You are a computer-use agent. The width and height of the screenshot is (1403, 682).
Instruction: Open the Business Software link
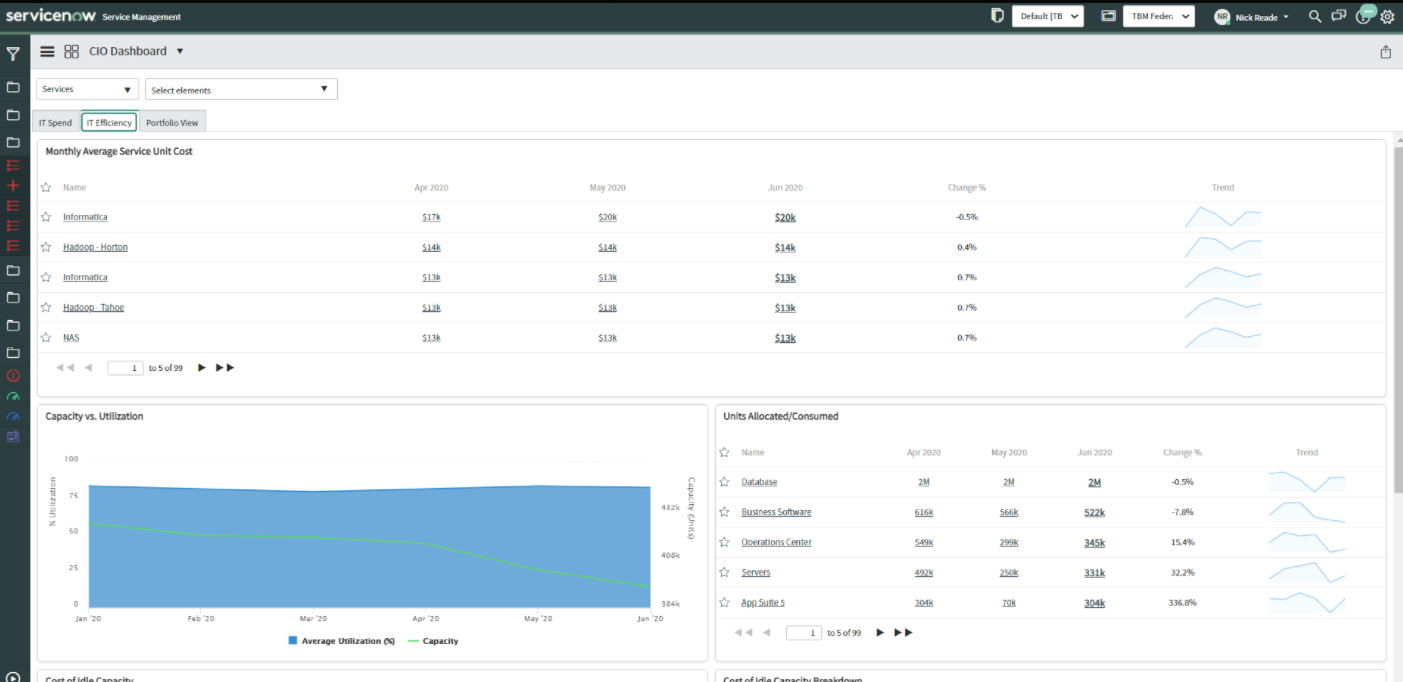(x=776, y=512)
